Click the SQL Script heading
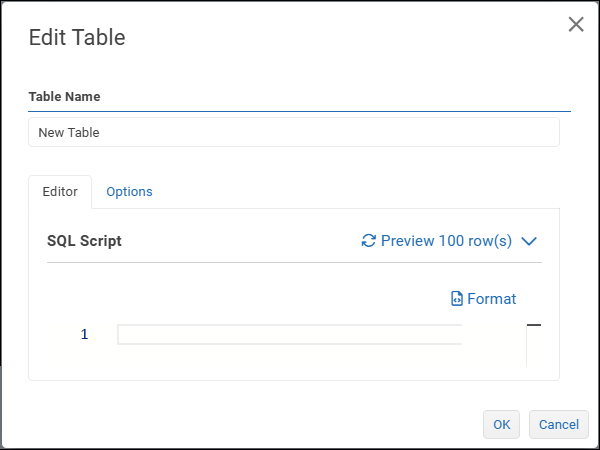600x450 pixels. coord(84,241)
